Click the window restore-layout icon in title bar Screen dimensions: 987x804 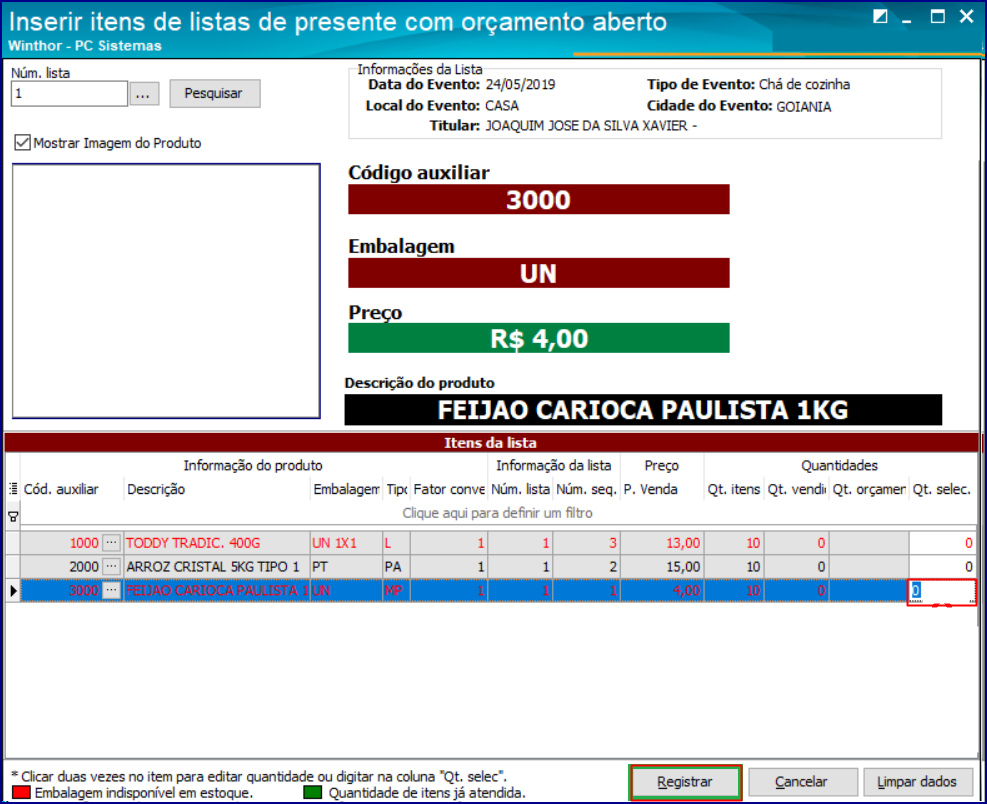(x=880, y=16)
